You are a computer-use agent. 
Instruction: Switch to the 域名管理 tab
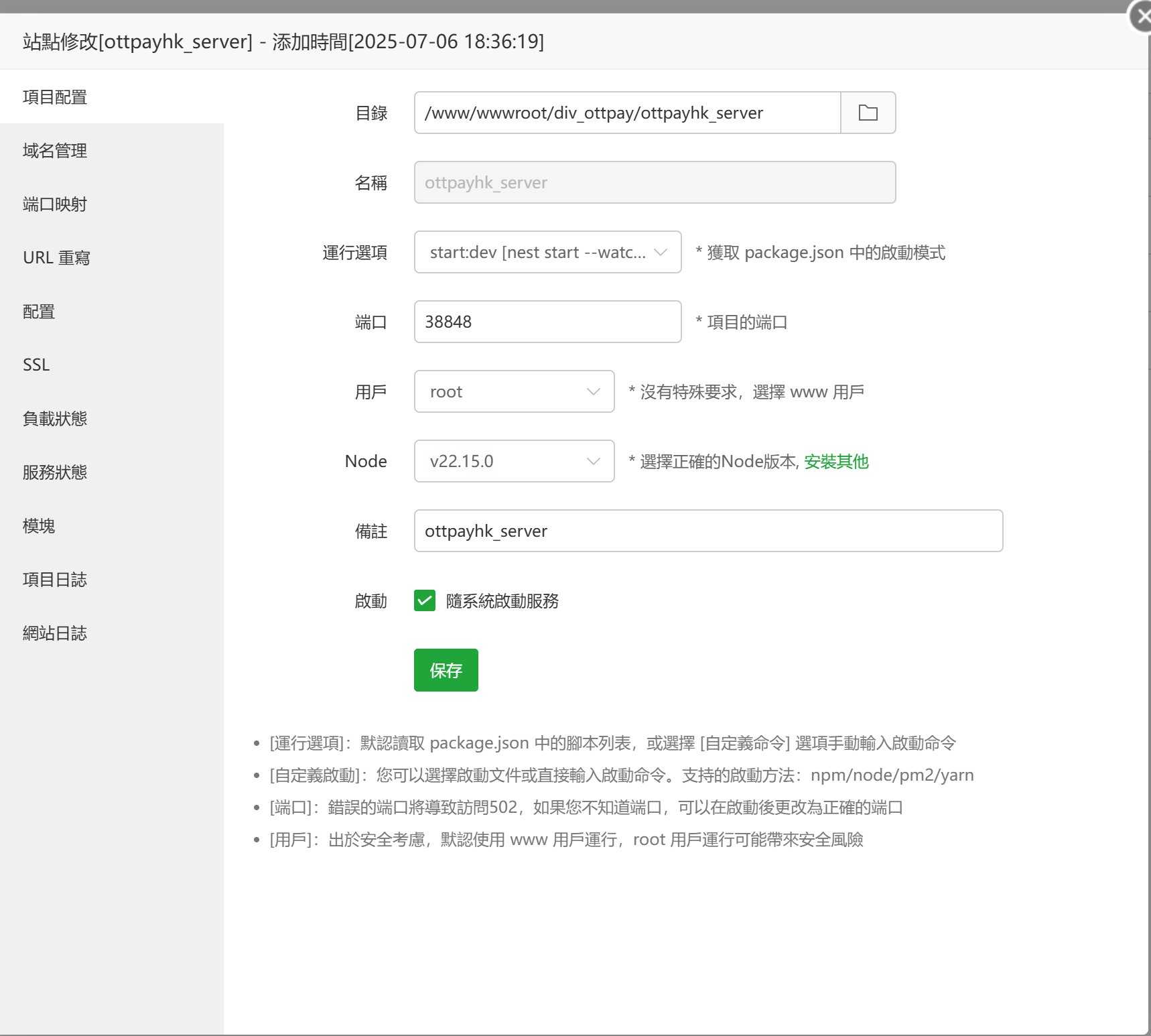coord(112,150)
